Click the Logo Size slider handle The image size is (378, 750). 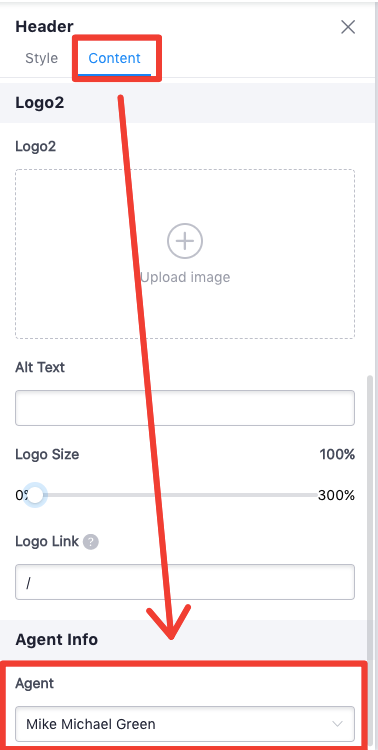click(x=35, y=495)
